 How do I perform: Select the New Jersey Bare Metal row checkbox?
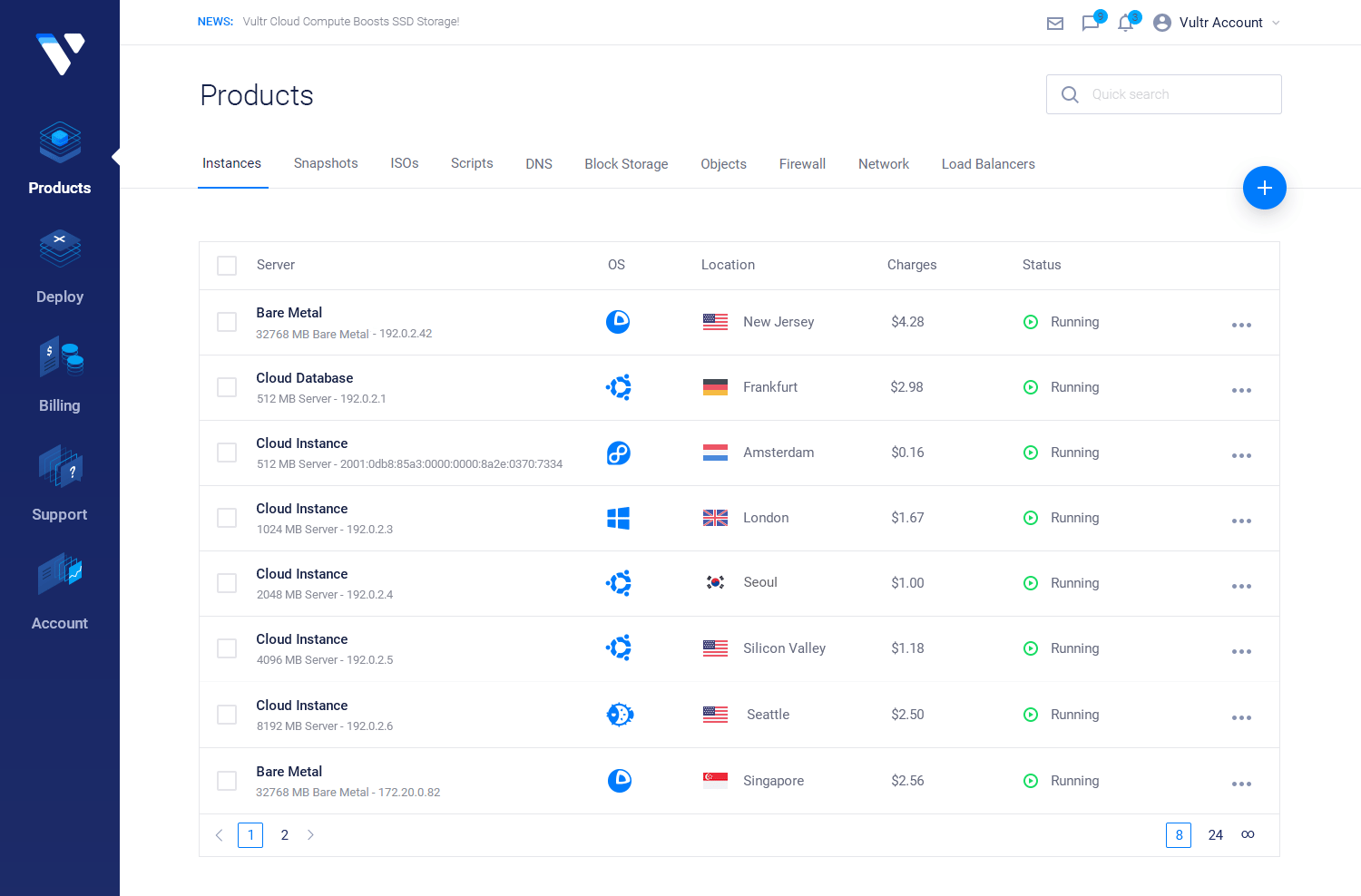pyautogui.click(x=226, y=322)
